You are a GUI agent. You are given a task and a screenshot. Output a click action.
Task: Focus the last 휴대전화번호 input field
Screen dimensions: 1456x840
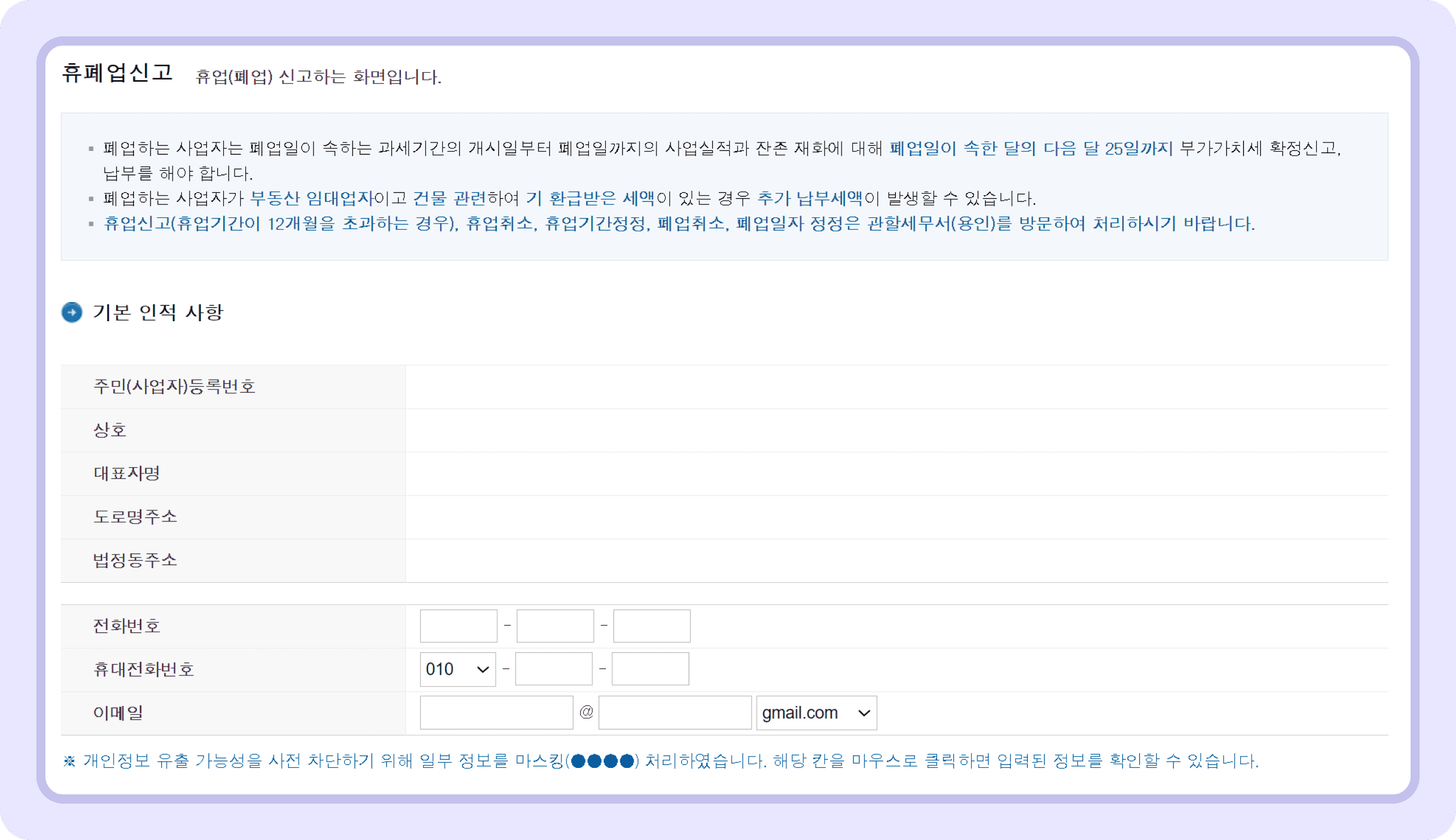point(650,669)
